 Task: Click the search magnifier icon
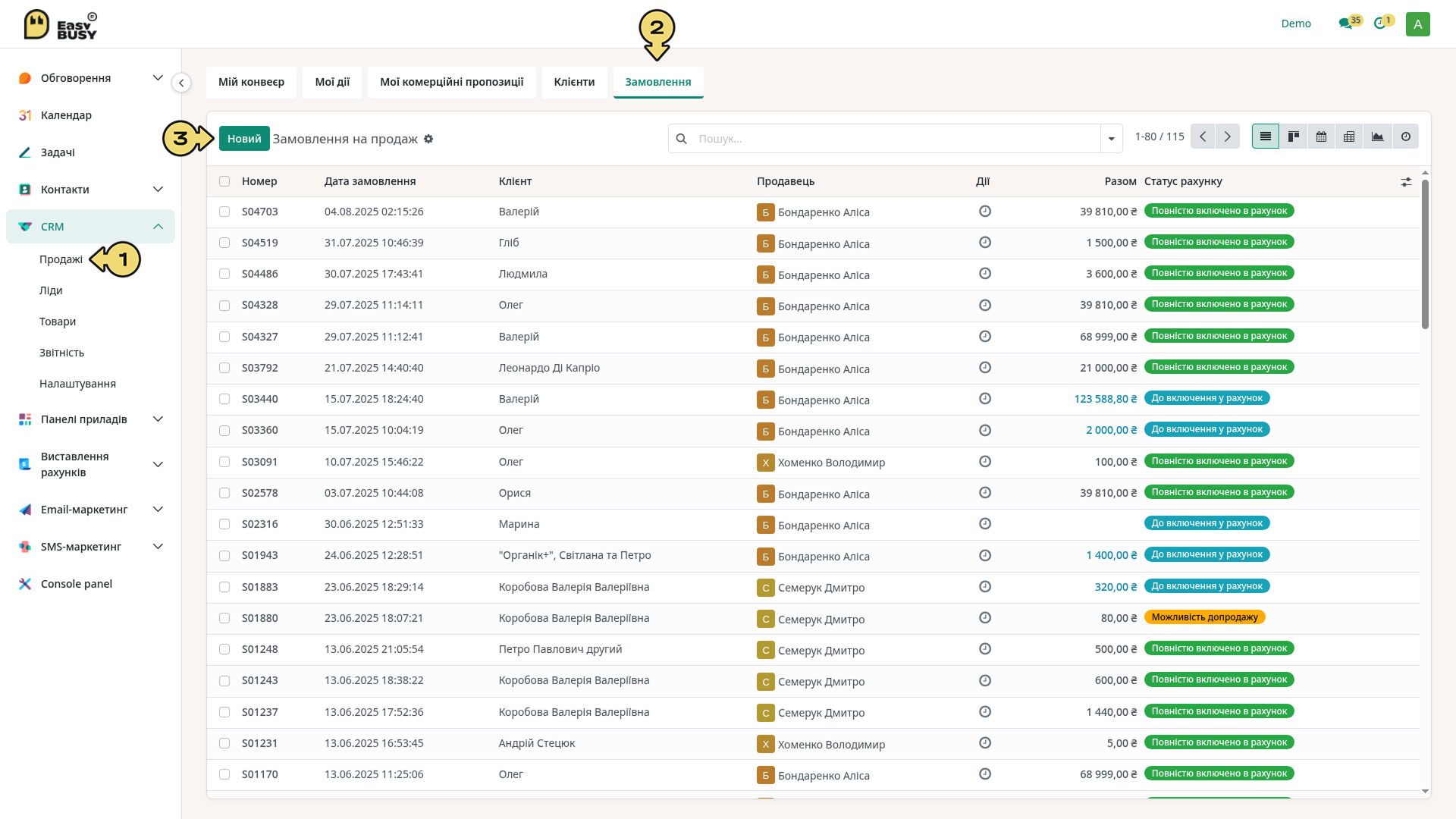coord(681,139)
